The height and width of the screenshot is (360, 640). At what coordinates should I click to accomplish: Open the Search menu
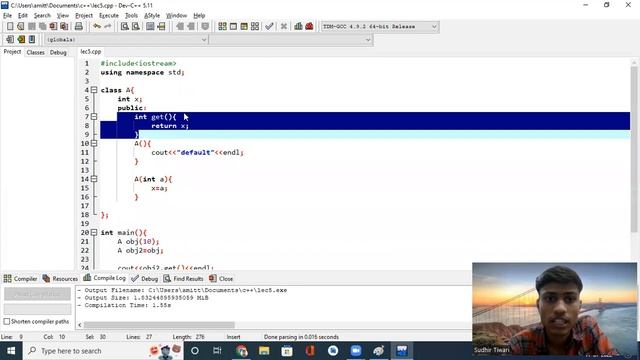(42, 16)
